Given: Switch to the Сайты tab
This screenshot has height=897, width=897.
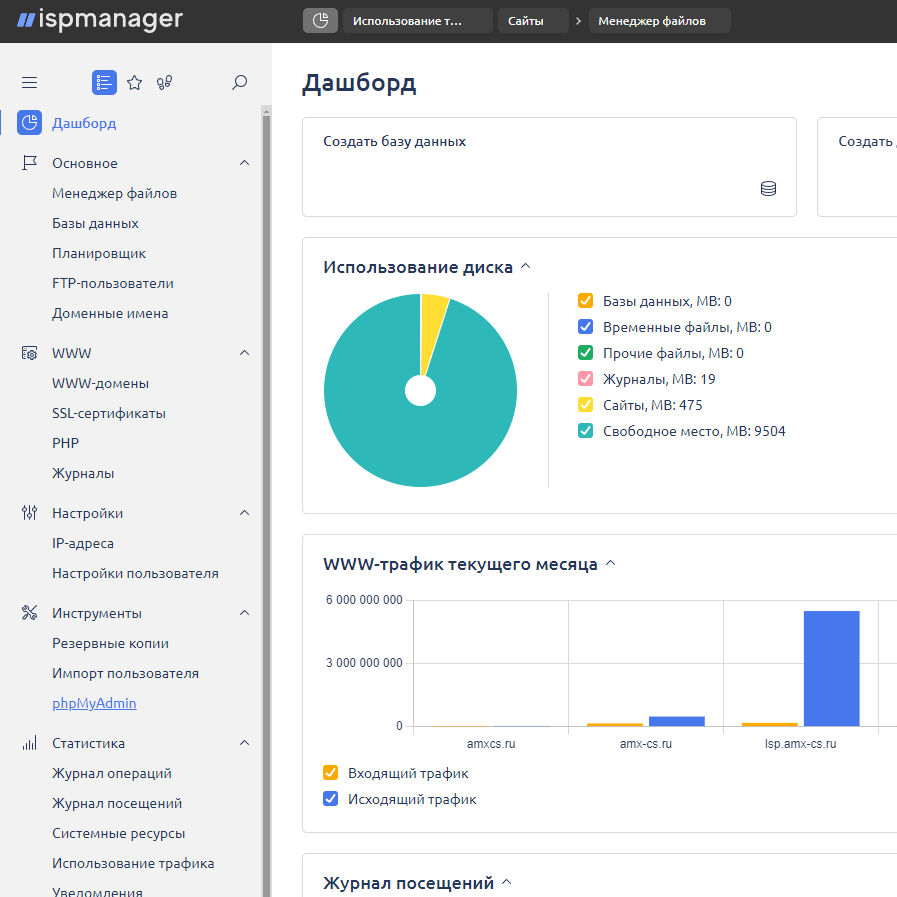Looking at the screenshot, I should pos(533,21).
